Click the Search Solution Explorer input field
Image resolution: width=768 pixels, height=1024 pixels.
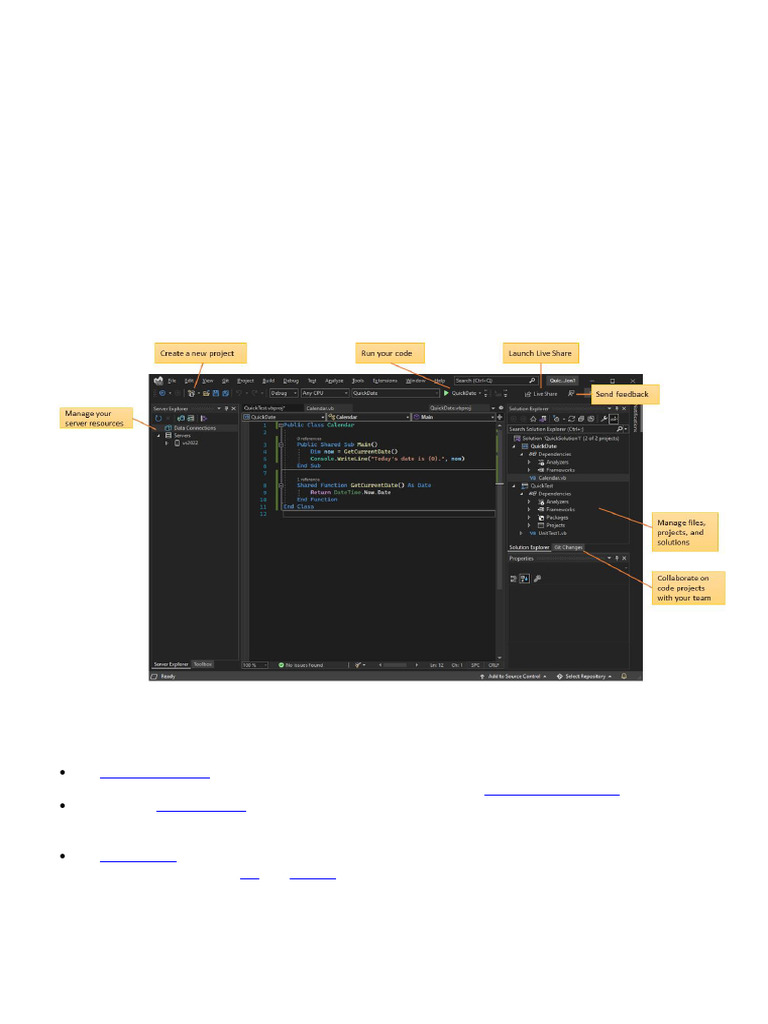click(x=560, y=429)
